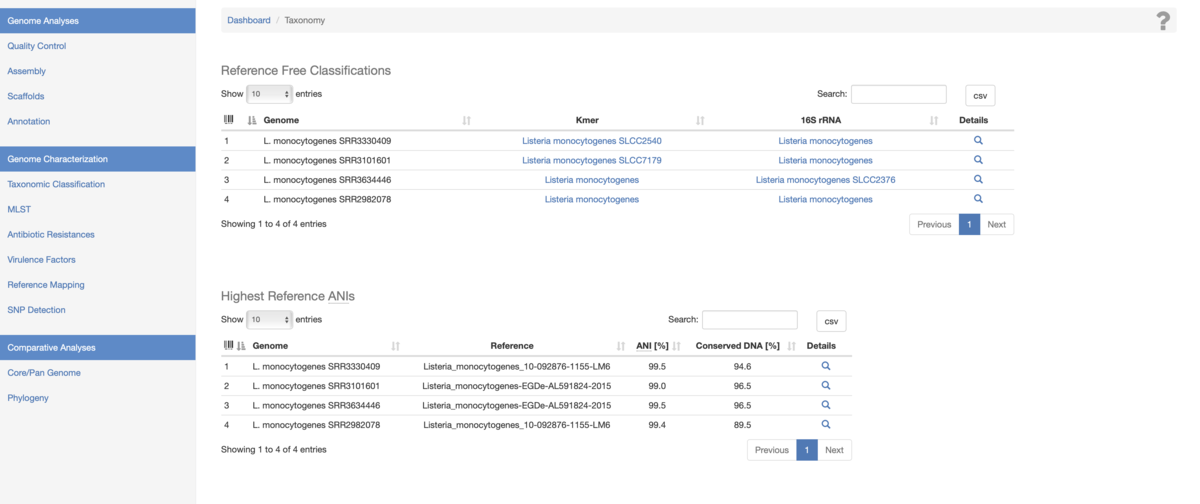Viewport: 1200px width, 504px height.
Task: Open Antibiotic Resistances in sidebar
Action: 51,234
